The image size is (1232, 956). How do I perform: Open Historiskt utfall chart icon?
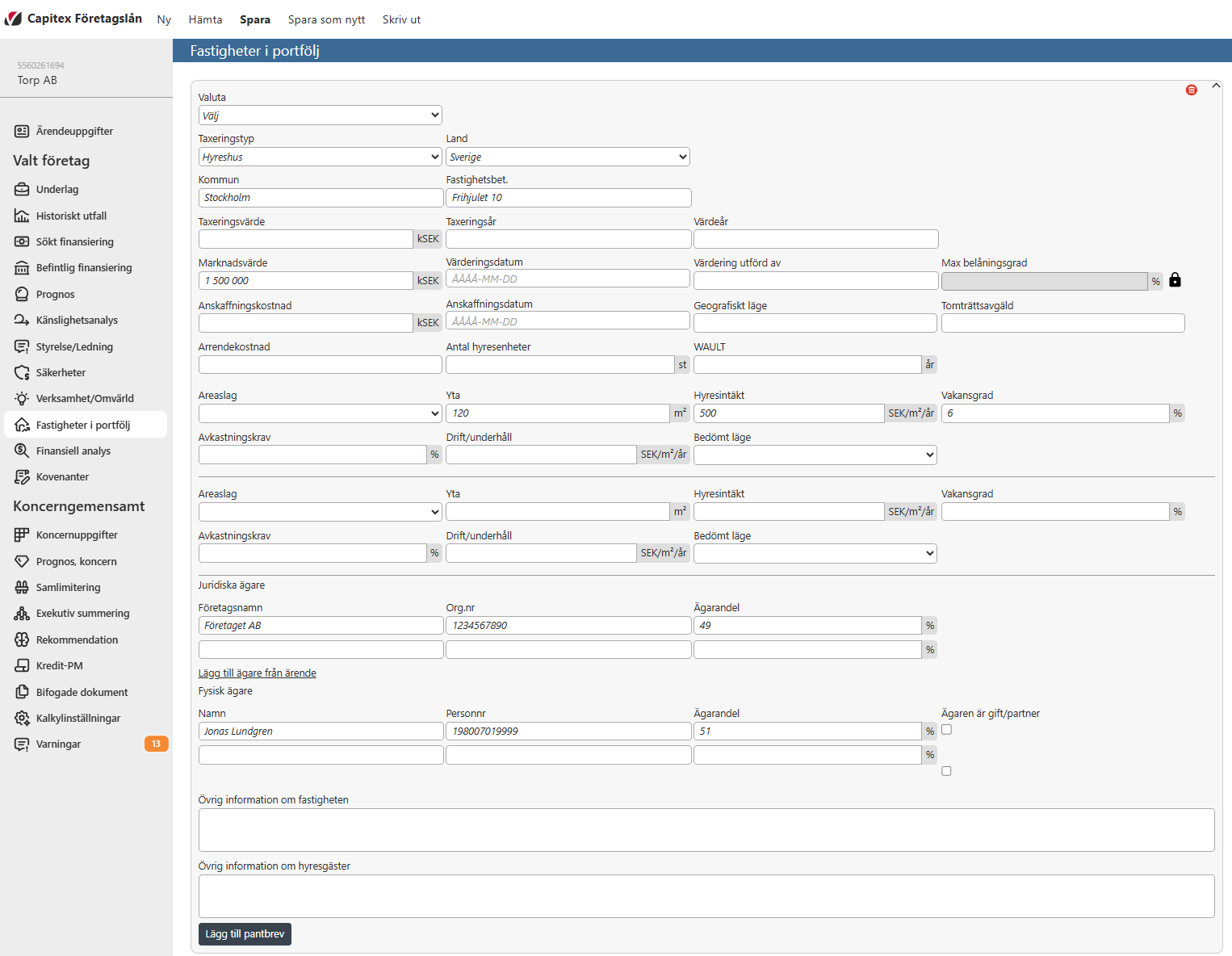click(22, 216)
